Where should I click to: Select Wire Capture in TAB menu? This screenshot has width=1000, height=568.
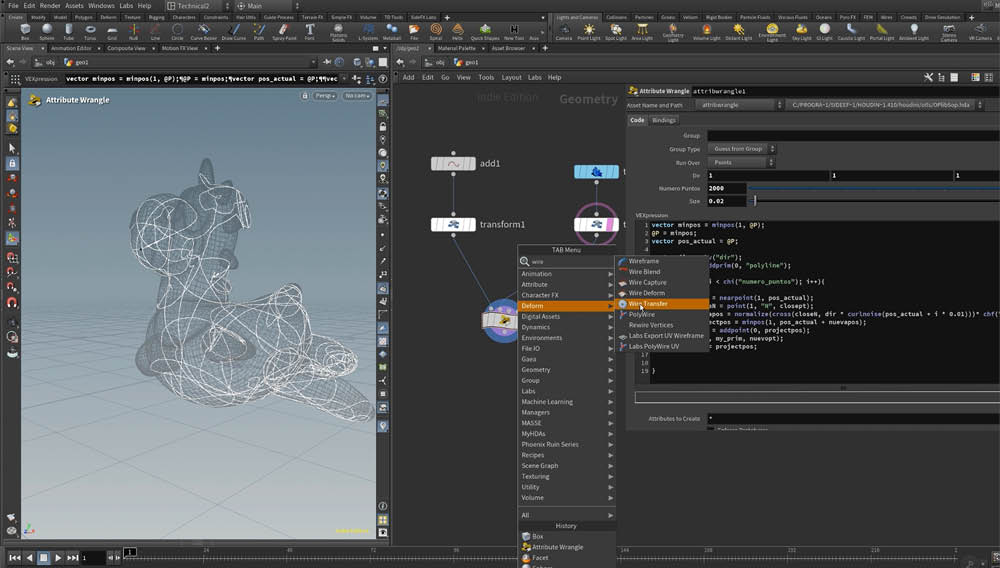(647, 283)
